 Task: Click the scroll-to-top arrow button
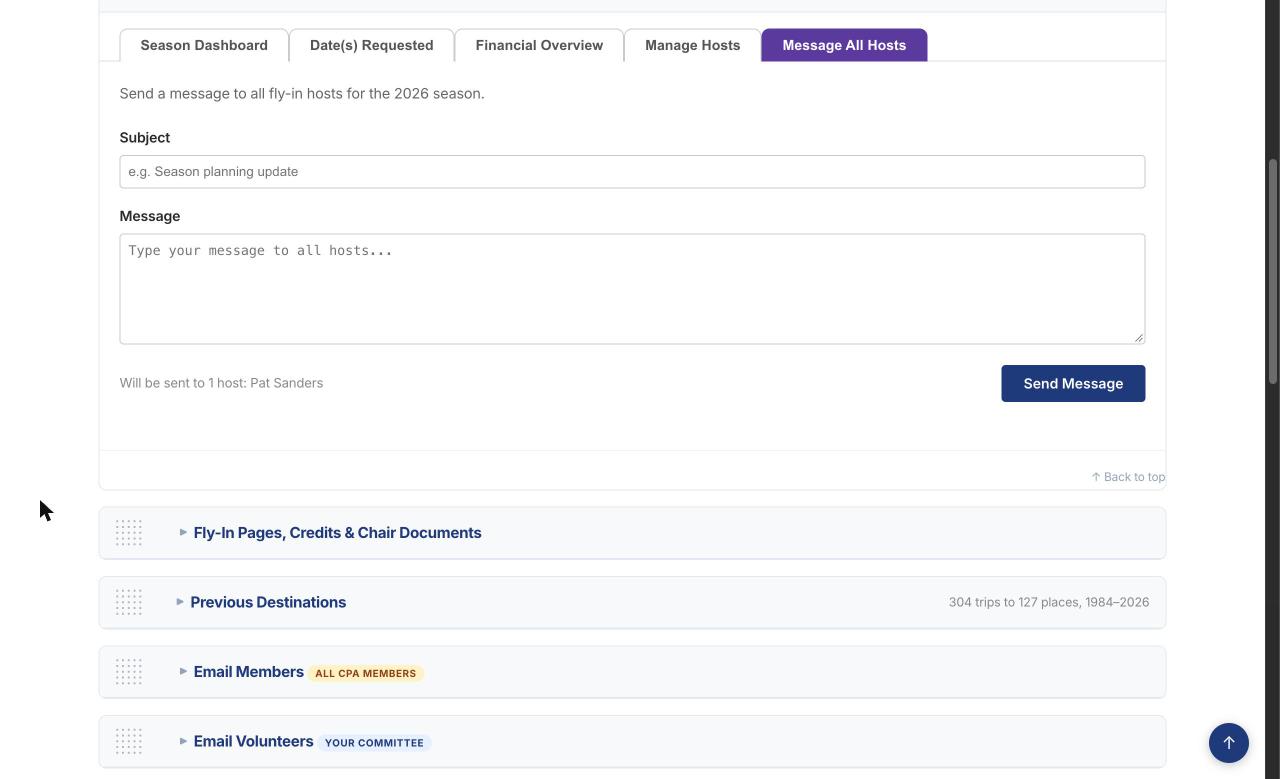point(1228,743)
